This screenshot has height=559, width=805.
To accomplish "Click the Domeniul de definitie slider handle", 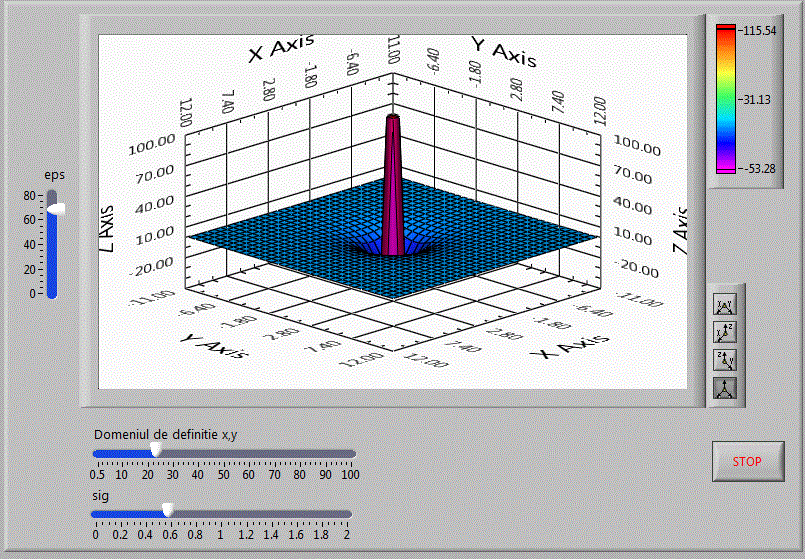I will click(156, 452).
